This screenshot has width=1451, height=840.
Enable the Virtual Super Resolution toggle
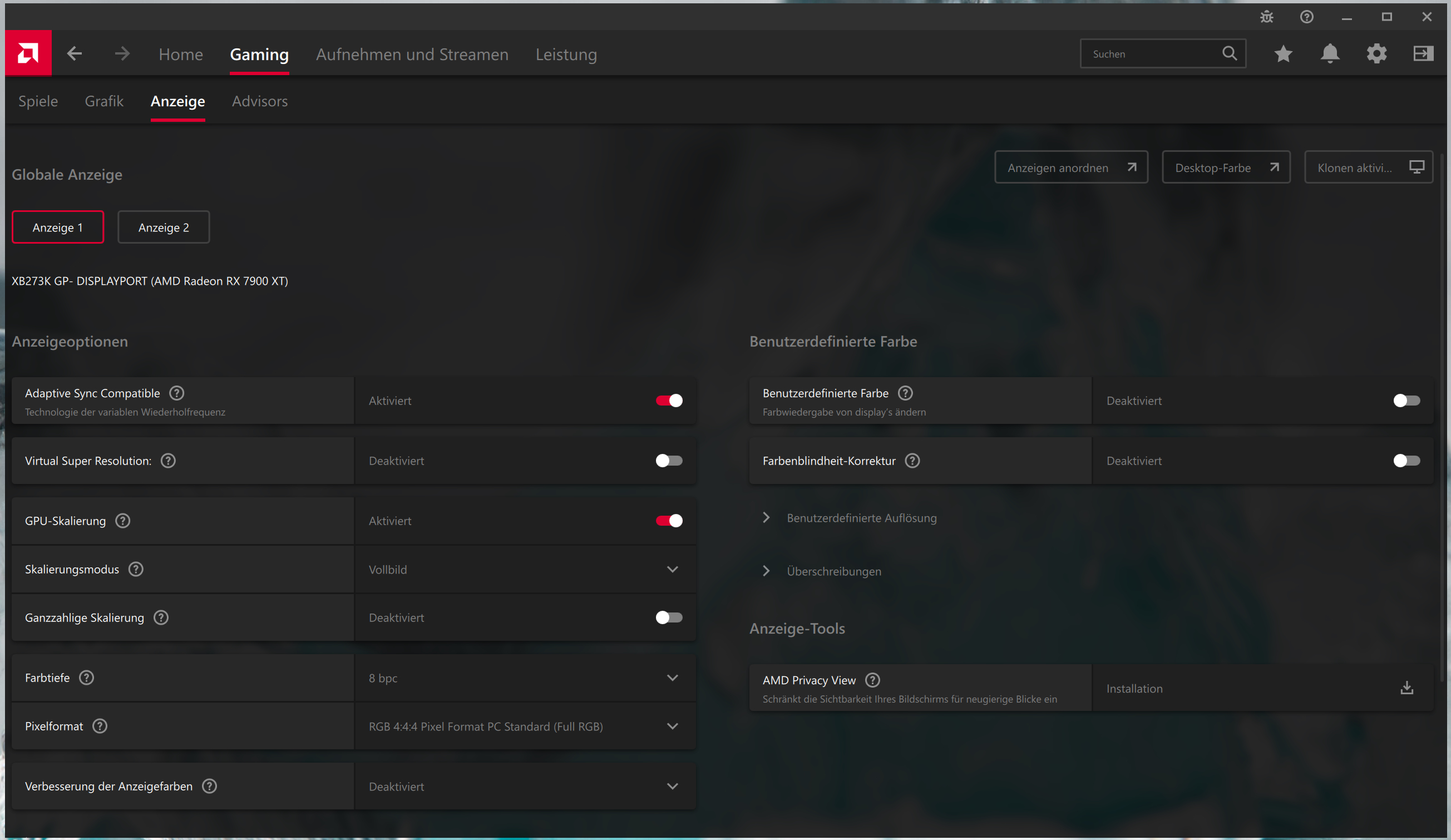[669, 461]
